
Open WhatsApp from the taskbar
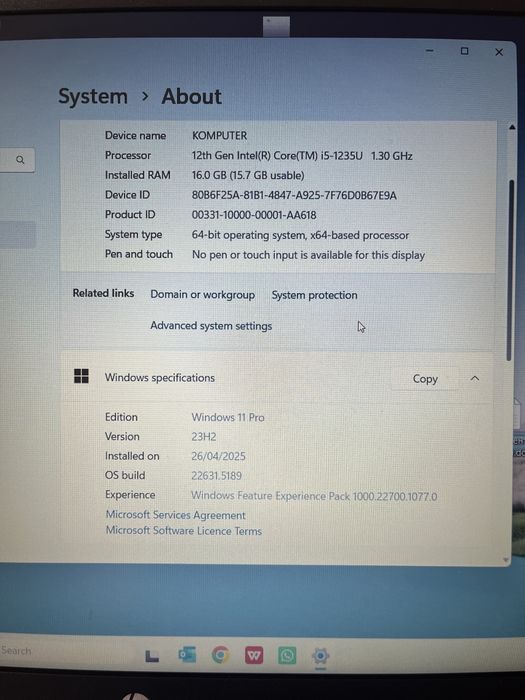(287, 655)
